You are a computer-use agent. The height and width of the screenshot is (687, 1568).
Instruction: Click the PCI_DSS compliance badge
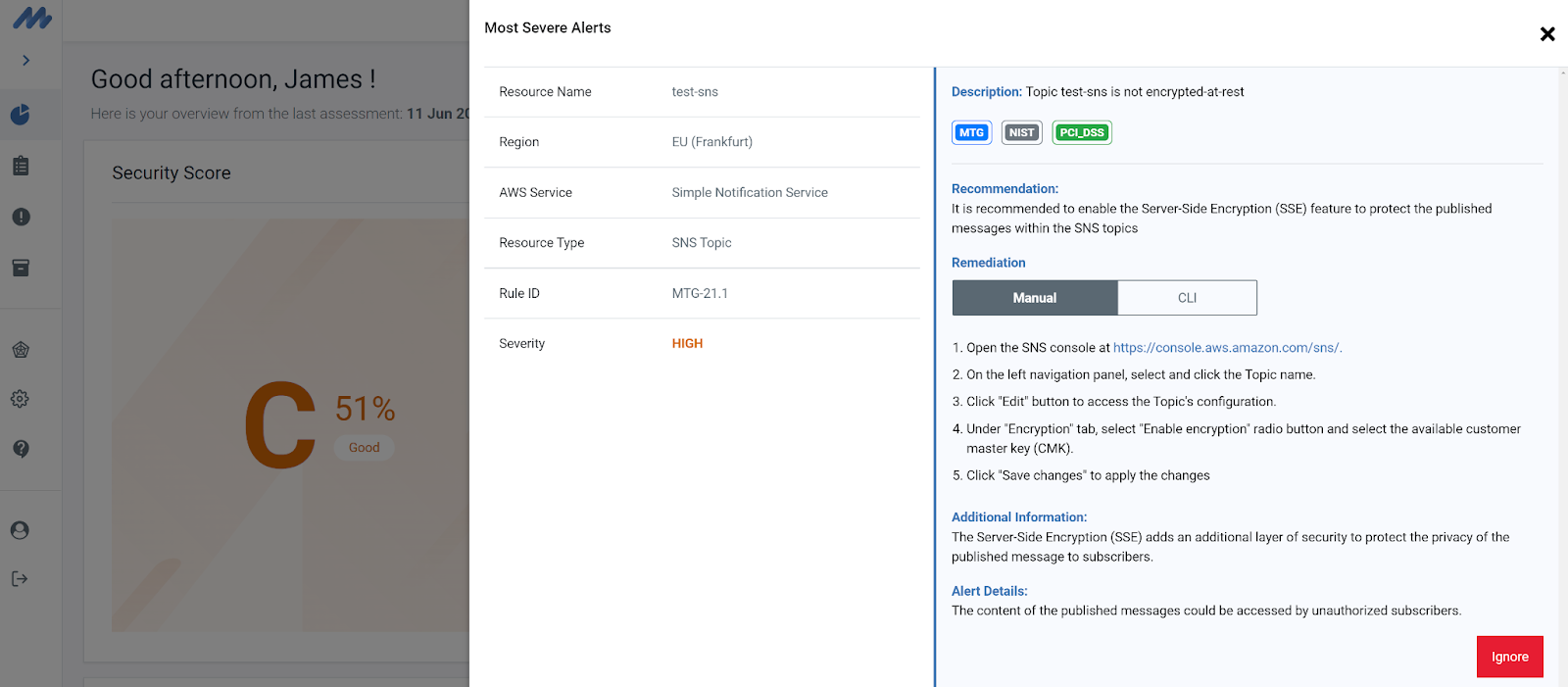pos(1082,132)
